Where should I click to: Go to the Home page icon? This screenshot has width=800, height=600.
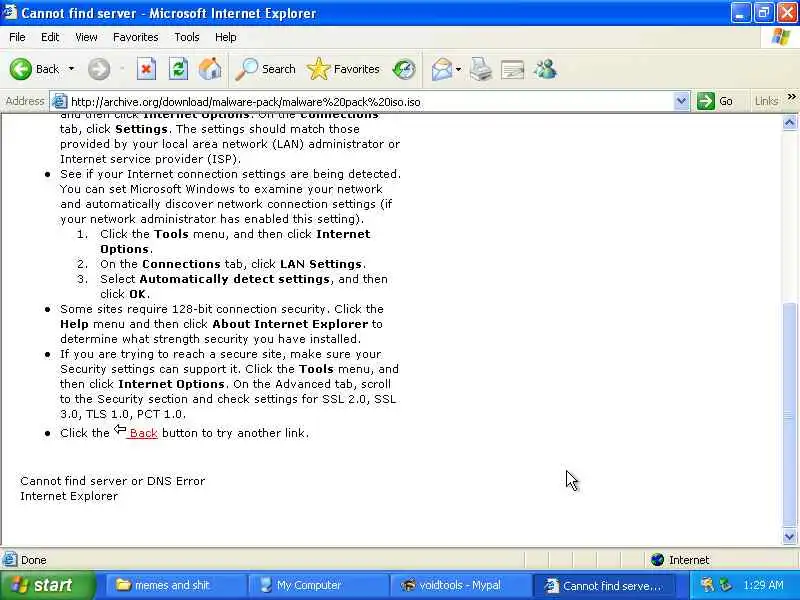point(210,69)
